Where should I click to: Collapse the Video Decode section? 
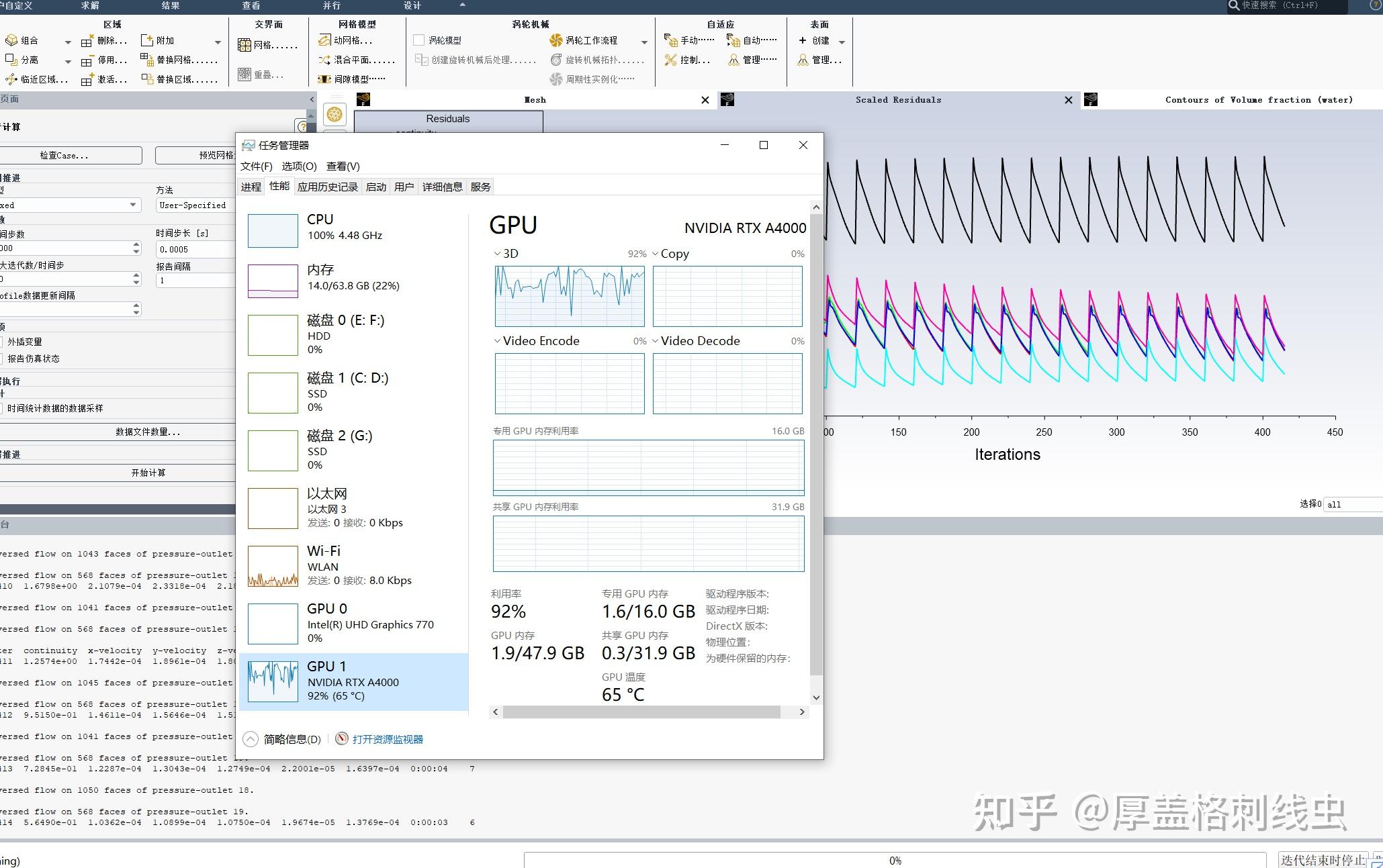pyautogui.click(x=656, y=340)
